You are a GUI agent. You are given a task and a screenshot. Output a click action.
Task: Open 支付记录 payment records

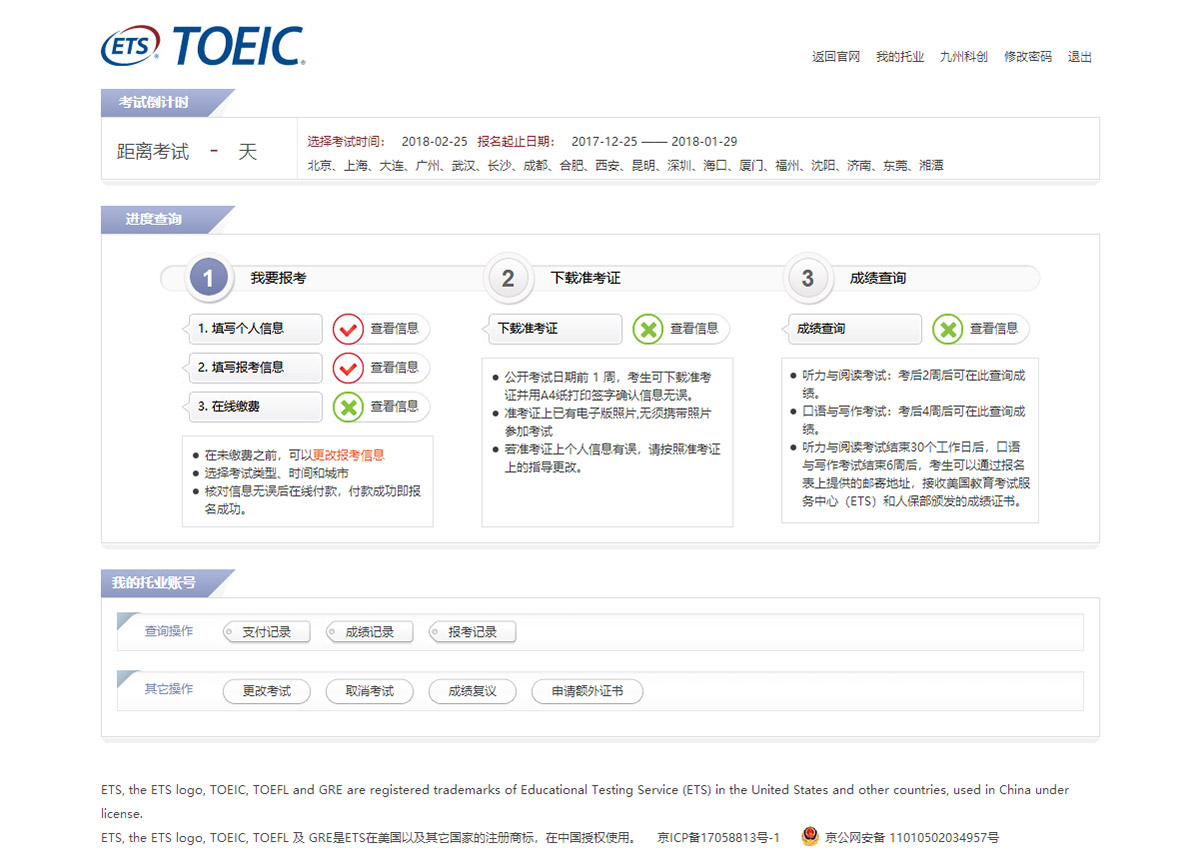pyautogui.click(x=266, y=632)
